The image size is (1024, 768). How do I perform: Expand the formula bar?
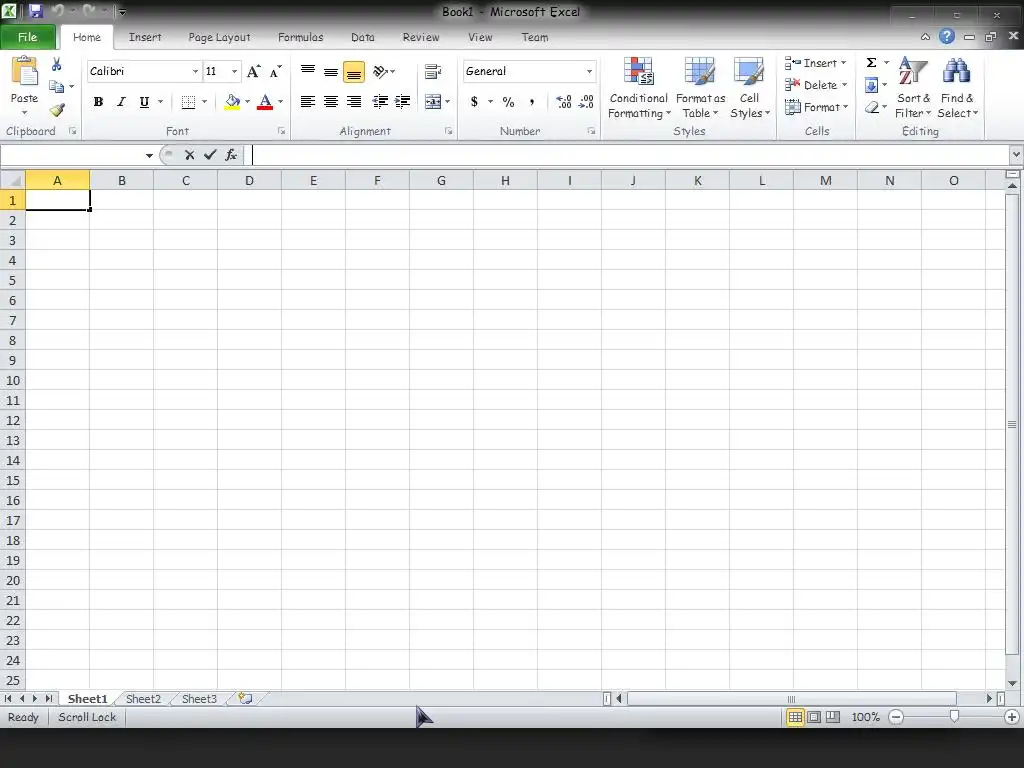coord(1016,155)
